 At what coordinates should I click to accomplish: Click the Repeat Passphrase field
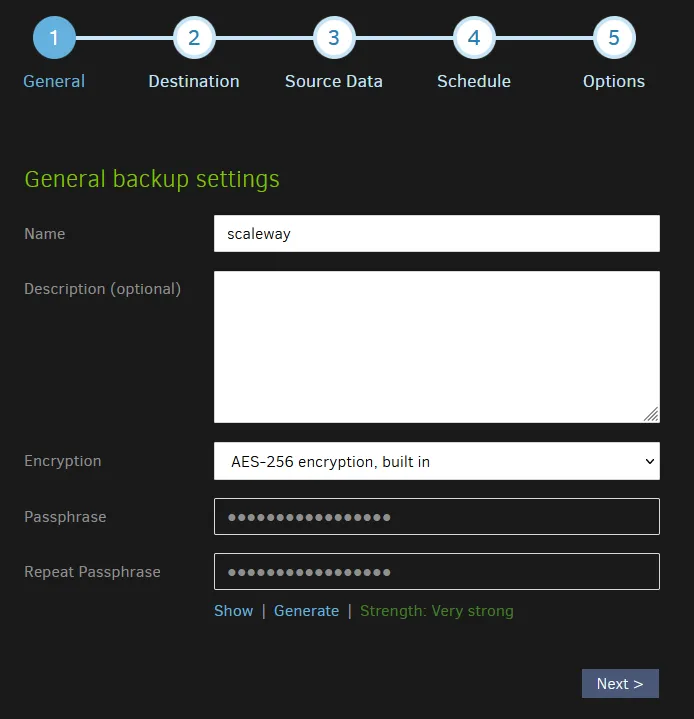437,572
